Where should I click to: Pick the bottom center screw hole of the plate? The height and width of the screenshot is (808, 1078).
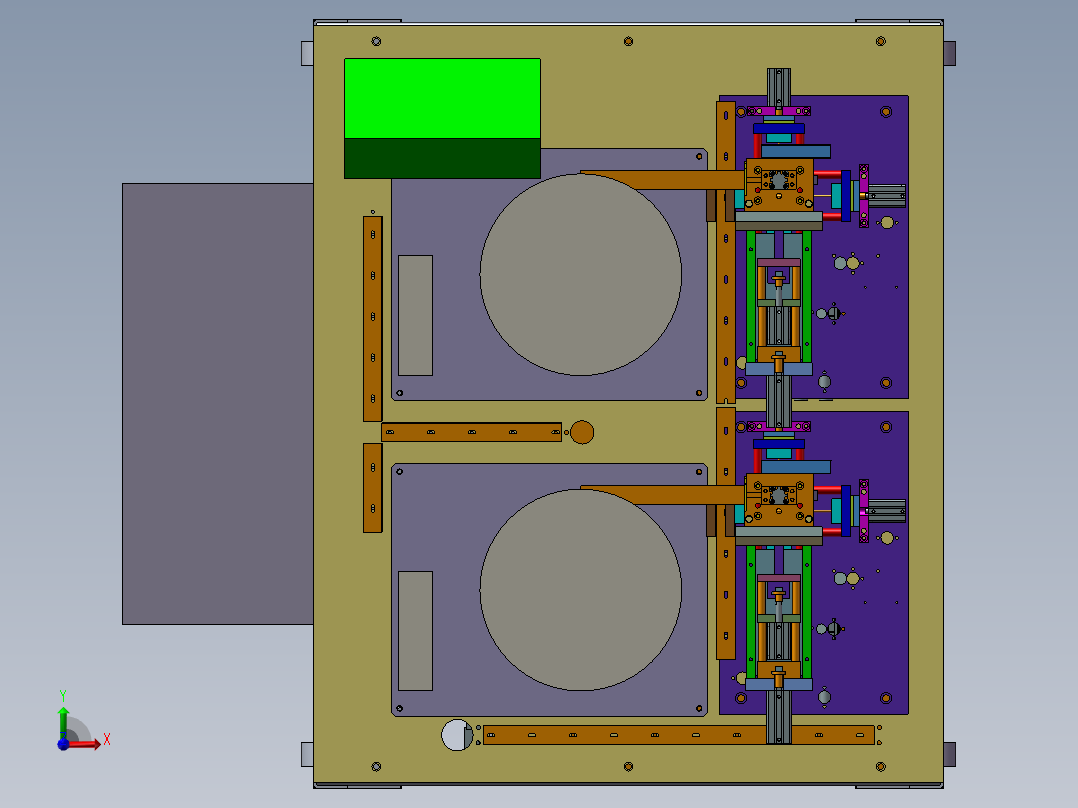pyautogui.click(x=628, y=766)
